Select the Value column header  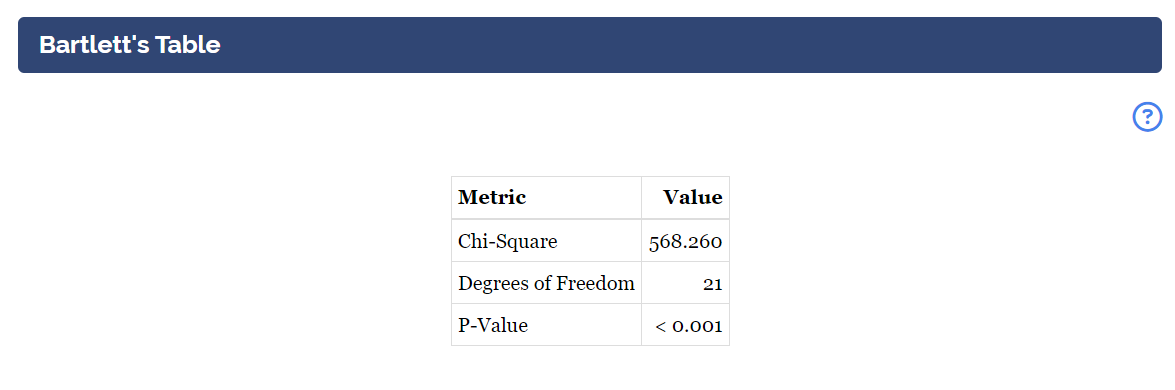tap(693, 198)
